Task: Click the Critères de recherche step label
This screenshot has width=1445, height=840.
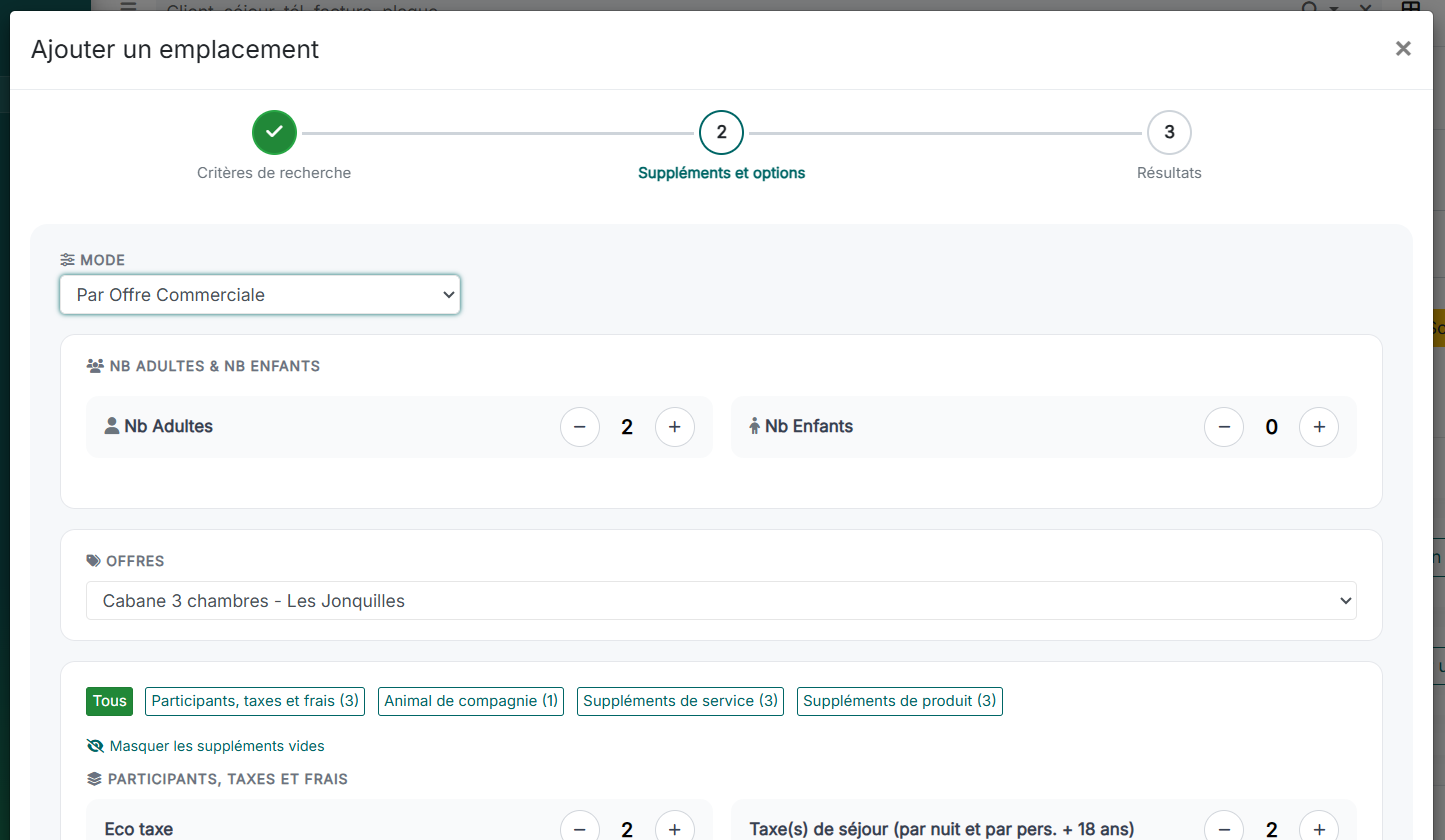Action: [274, 173]
